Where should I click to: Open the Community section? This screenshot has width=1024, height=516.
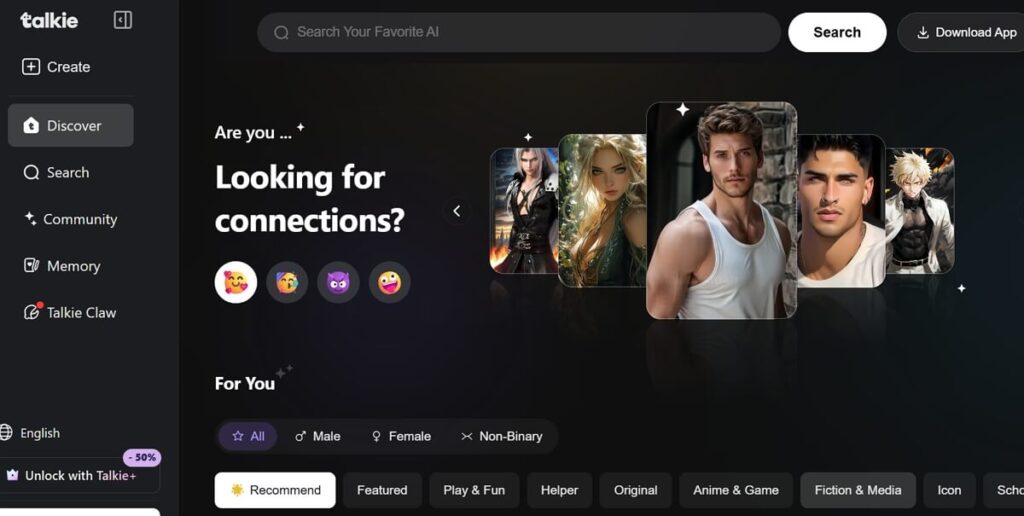pyautogui.click(x=71, y=219)
